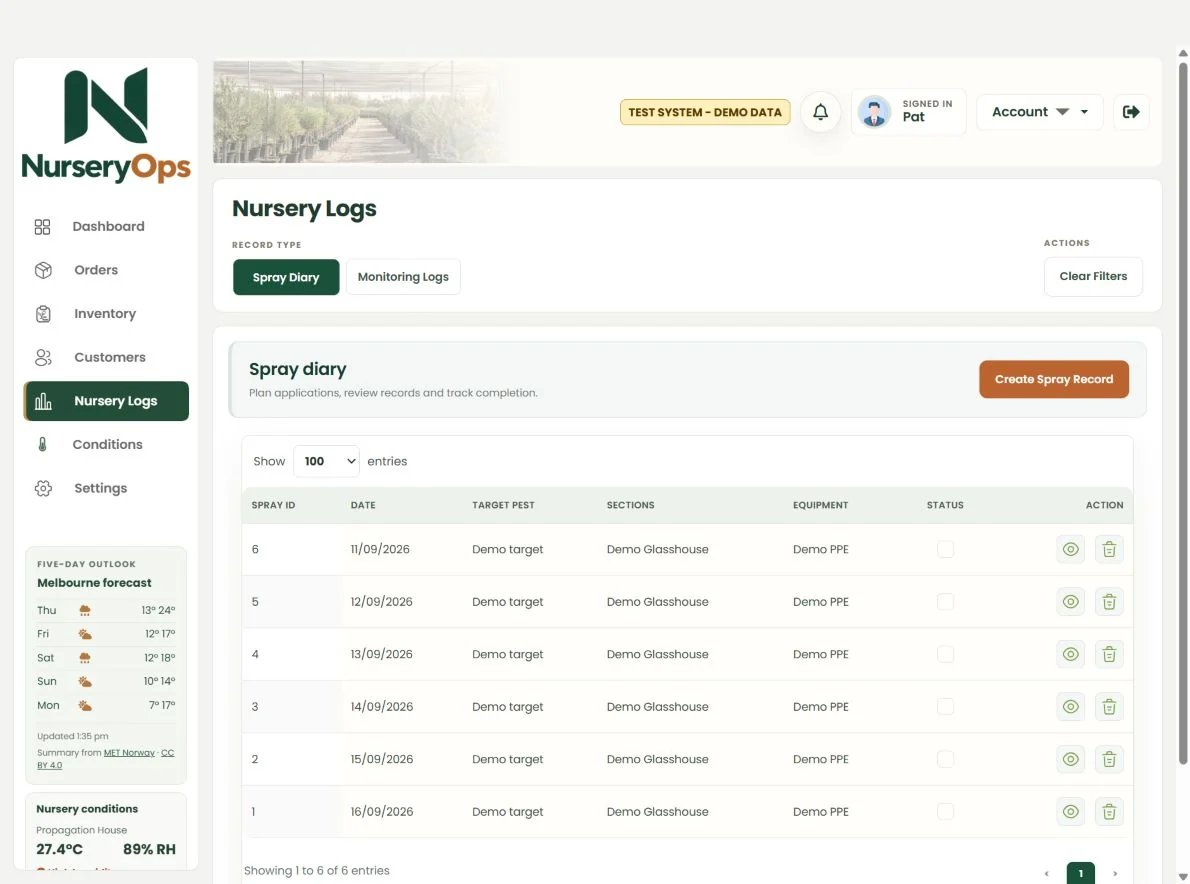Image resolution: width=1190 pixels, height=884 pixels.
Task: Click the NurseryOps logo
Action: tap(106, 126)
